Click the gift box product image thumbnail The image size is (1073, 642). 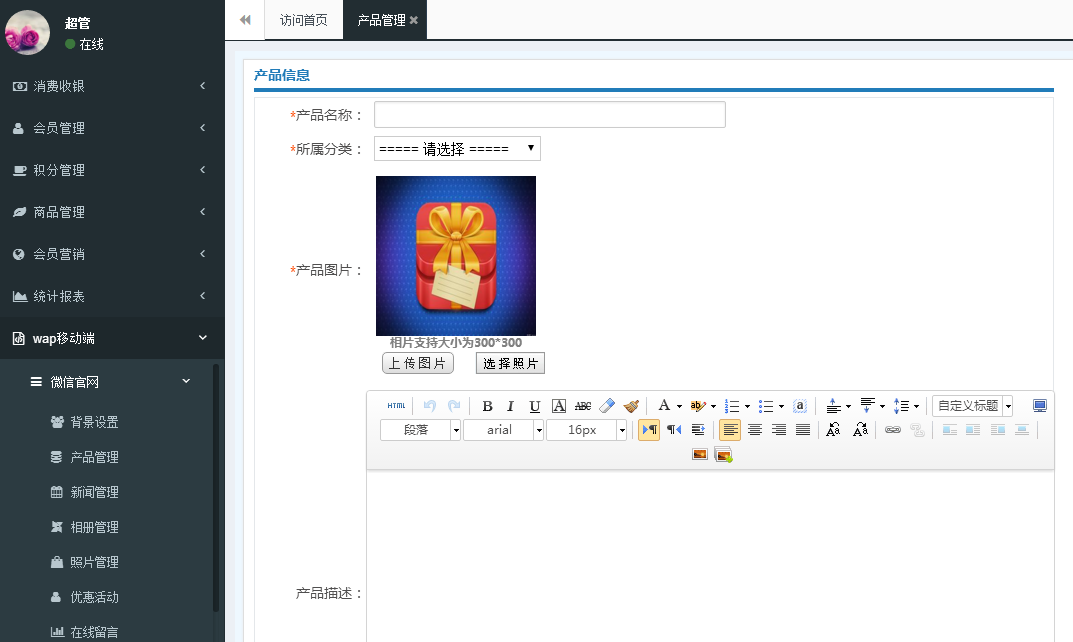[x=455, y=255]
